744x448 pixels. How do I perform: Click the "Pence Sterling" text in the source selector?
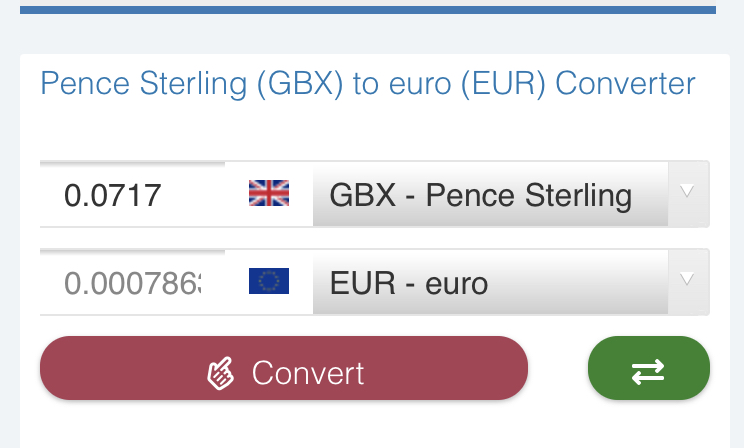[x=529, y=194]
